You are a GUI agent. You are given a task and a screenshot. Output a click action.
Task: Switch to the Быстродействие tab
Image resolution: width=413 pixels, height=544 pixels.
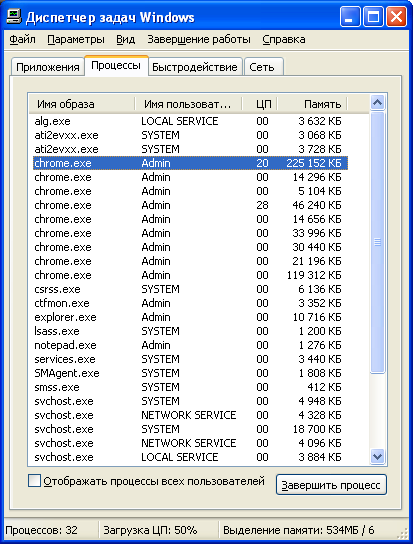[195, 67]
